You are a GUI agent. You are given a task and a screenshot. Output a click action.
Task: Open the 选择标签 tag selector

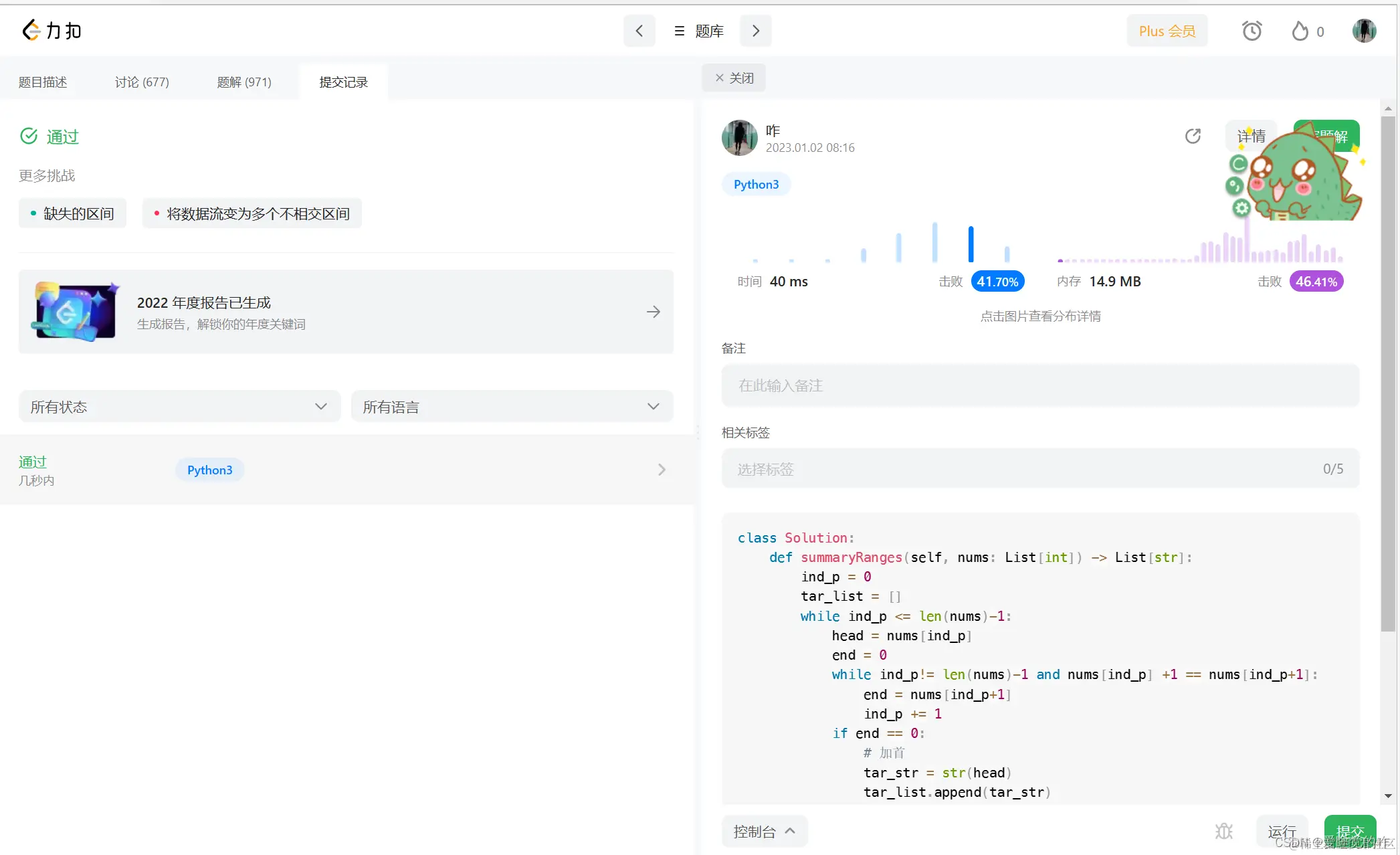(x=1039, y=469)
